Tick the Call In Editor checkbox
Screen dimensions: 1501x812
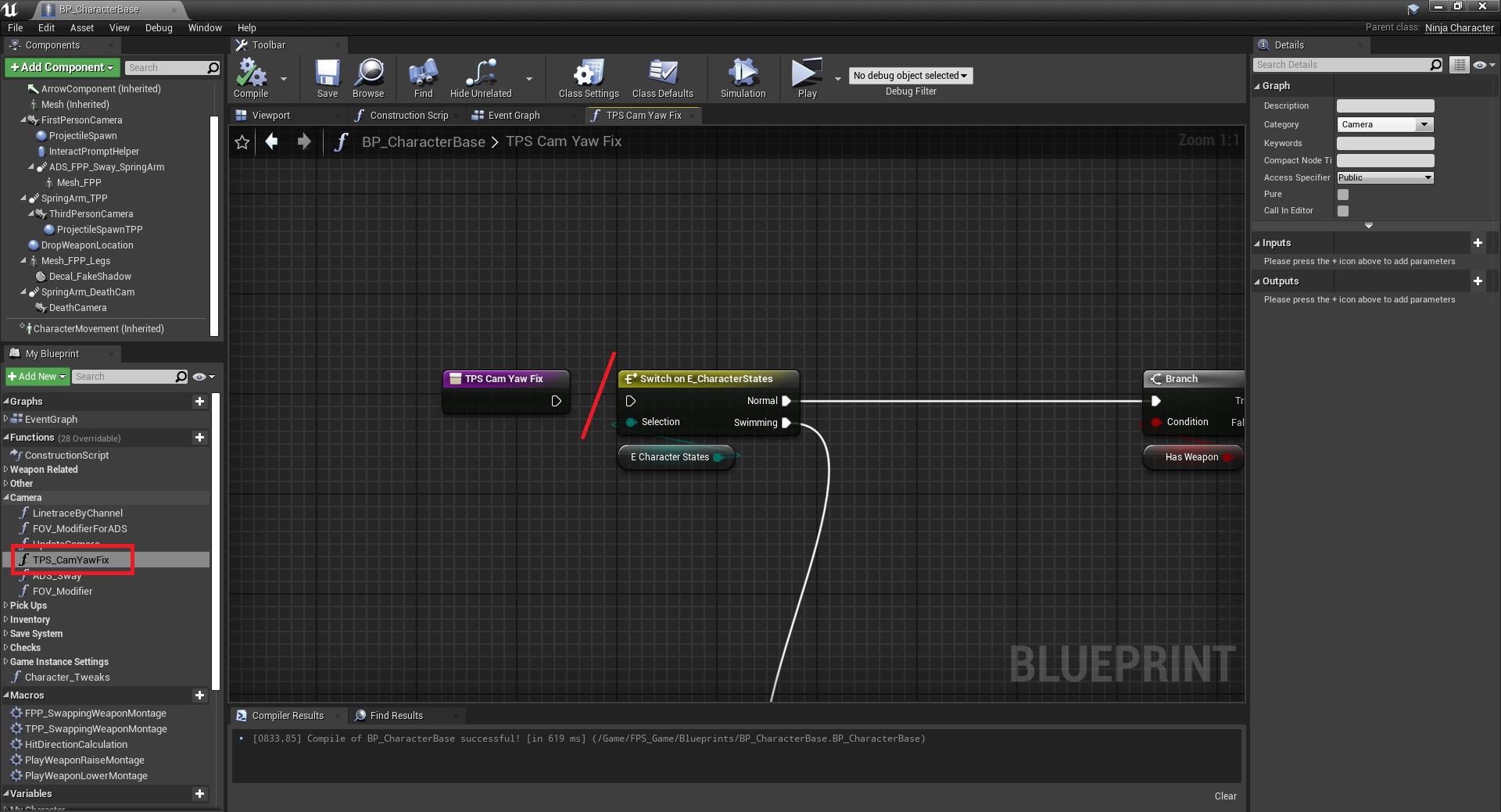(x=1343, y=211)
